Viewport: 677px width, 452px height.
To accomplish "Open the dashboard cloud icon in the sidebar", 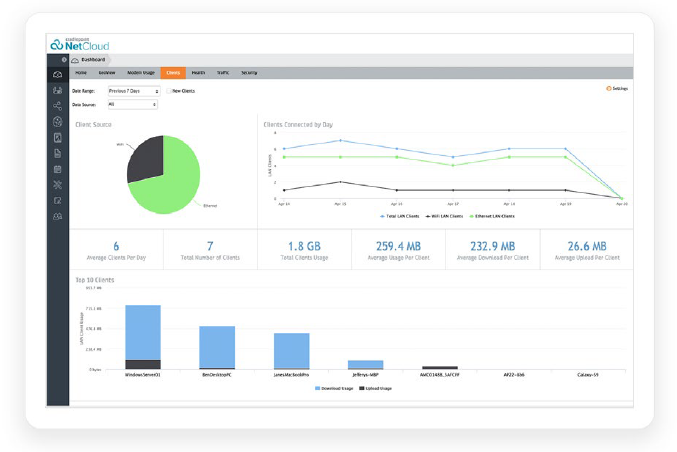I will 57,75.
